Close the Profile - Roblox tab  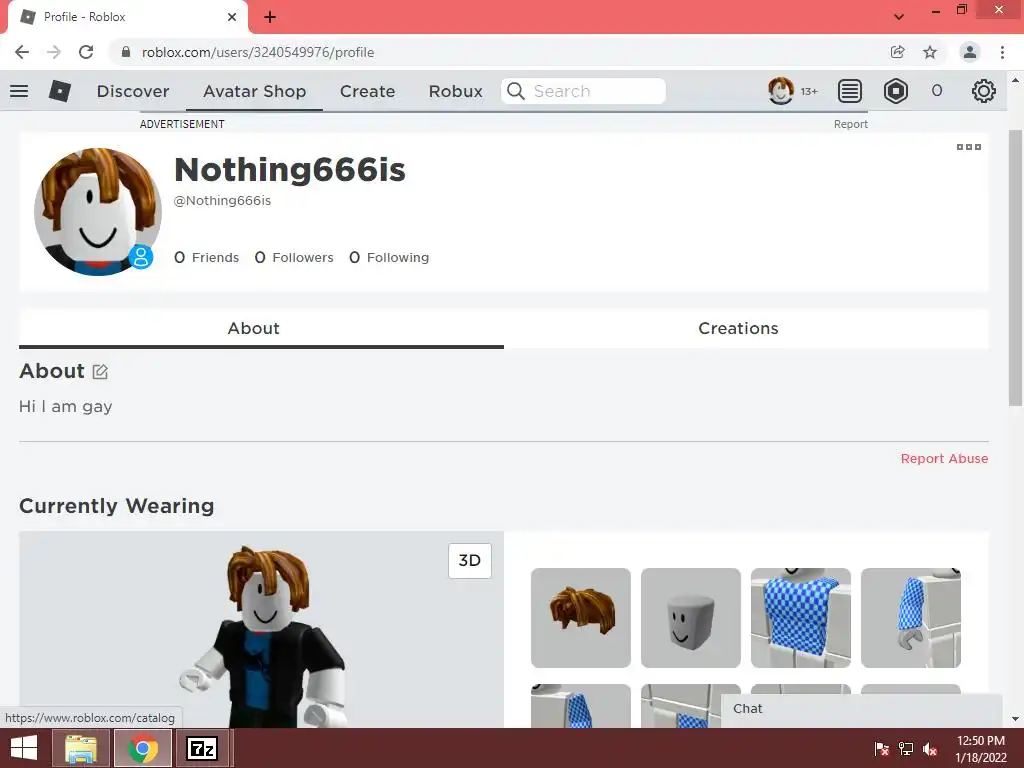pos(232,17)
